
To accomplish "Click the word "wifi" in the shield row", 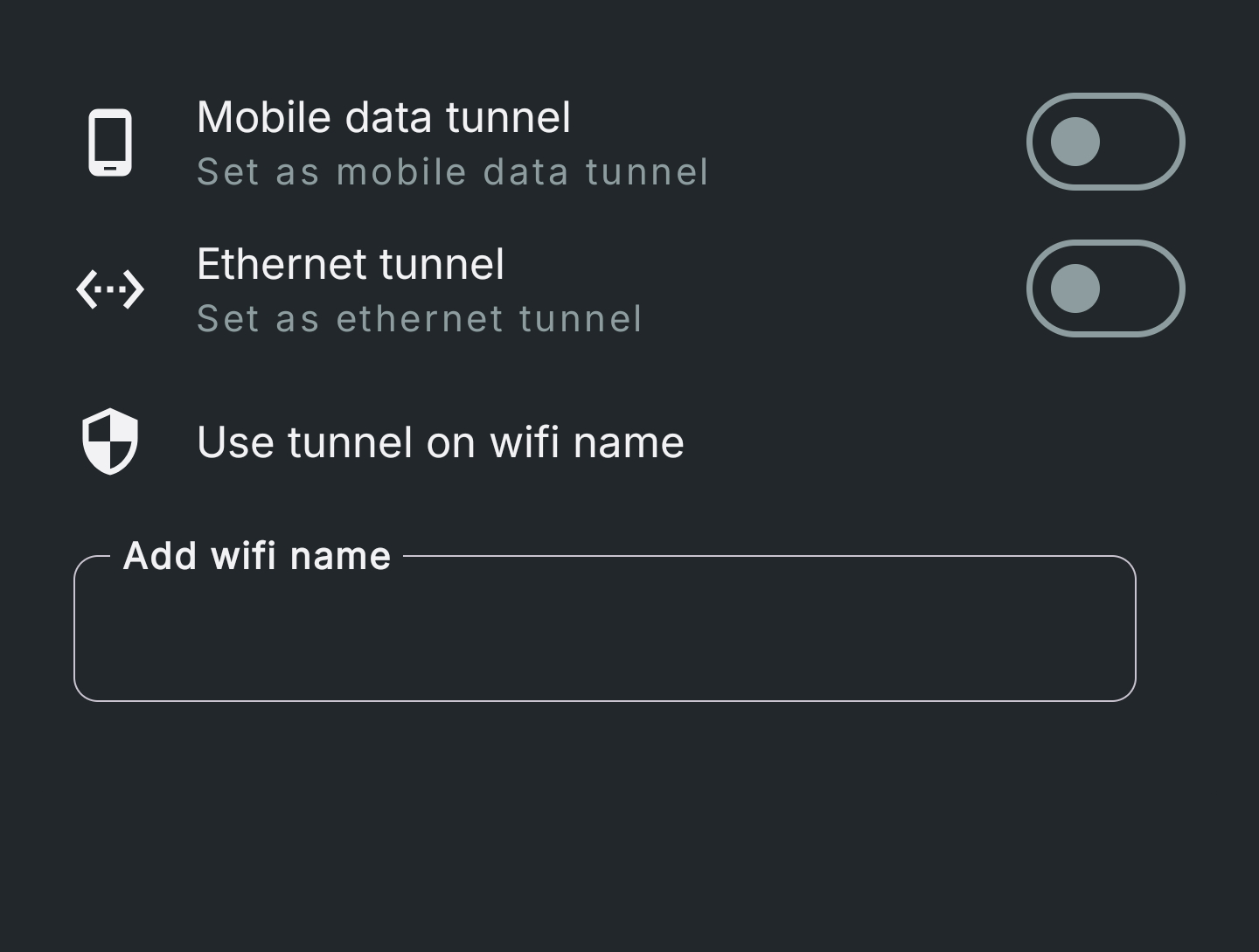I will [524, 442].
